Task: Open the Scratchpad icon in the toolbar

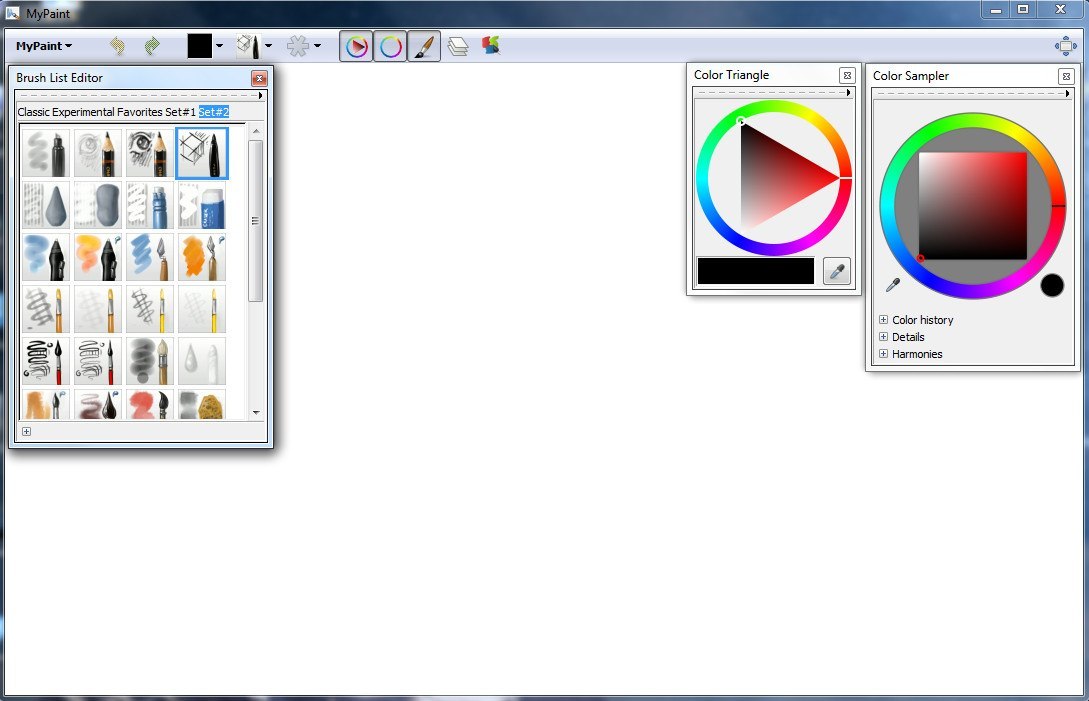Action: 491,46
